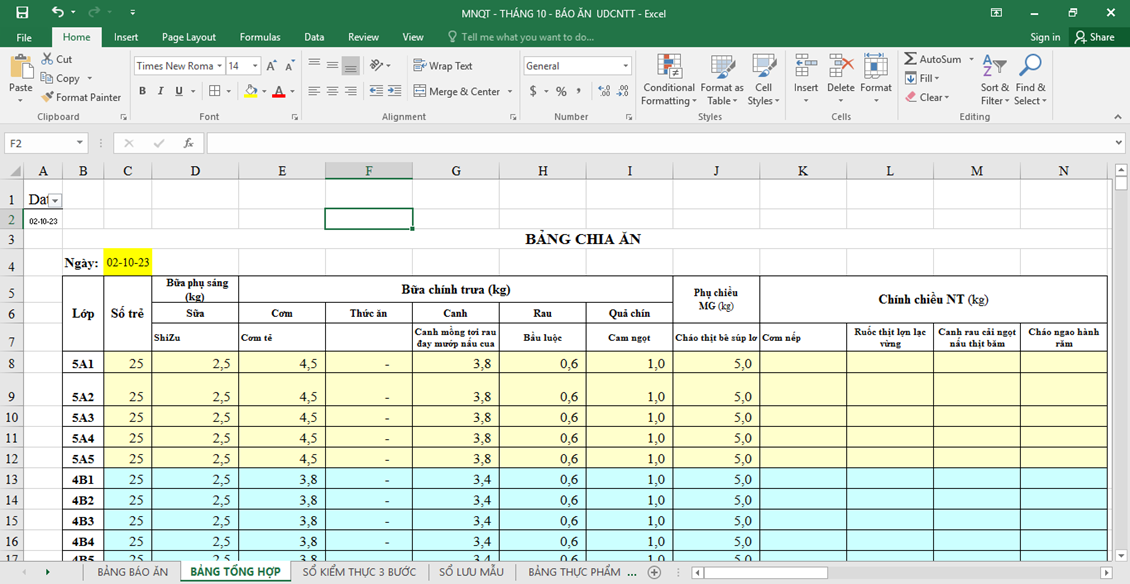Click the Share button

pos(1093,37)
